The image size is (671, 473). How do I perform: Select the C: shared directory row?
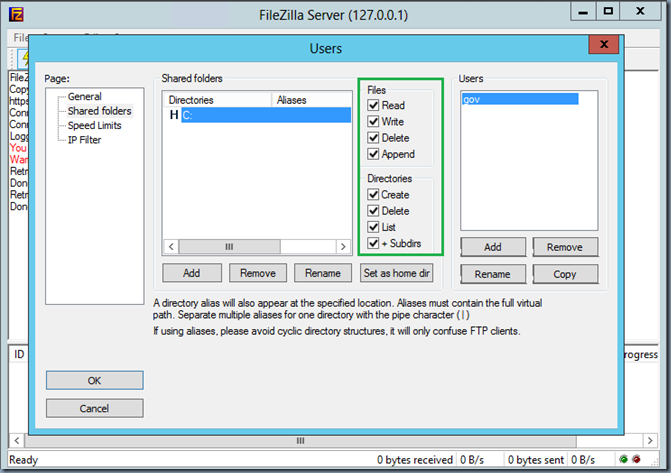pos(266,115)
